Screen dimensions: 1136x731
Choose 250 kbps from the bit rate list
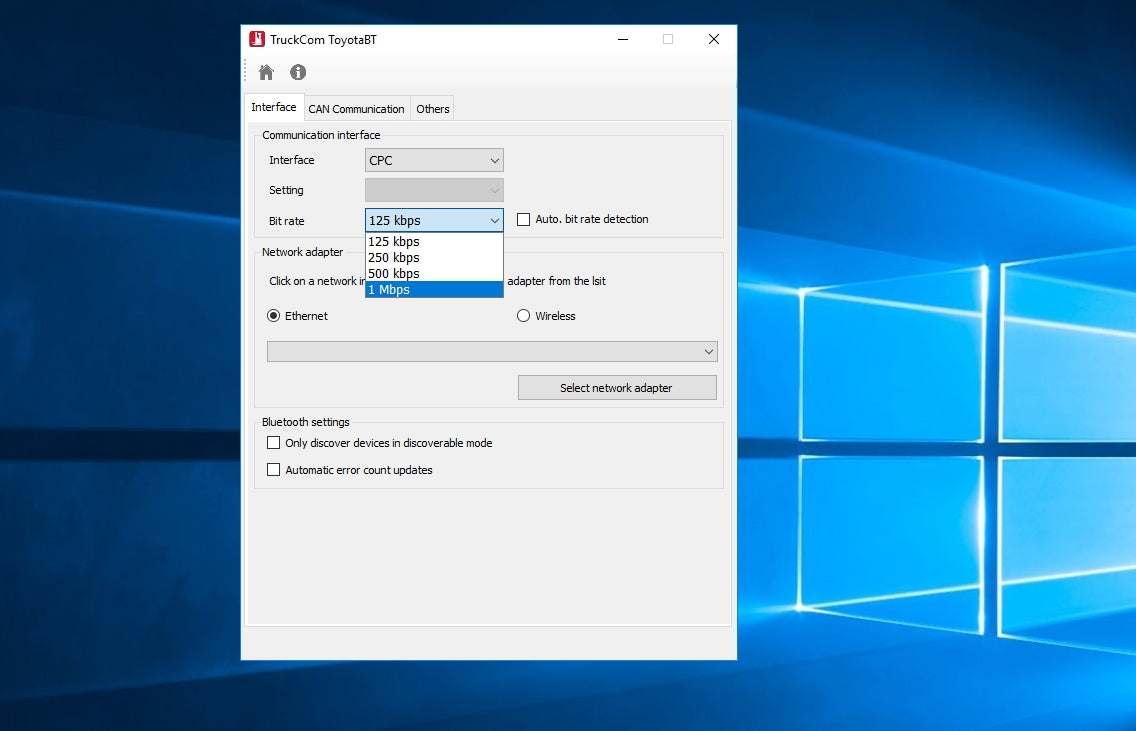point(434,258)
